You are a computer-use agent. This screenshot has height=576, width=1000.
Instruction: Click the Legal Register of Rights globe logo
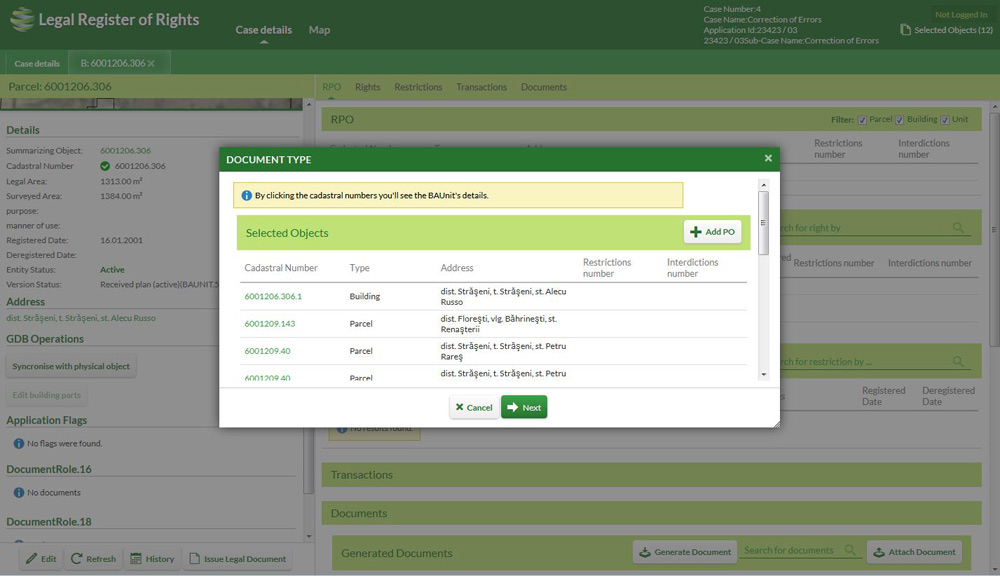(x=22, y=19)
